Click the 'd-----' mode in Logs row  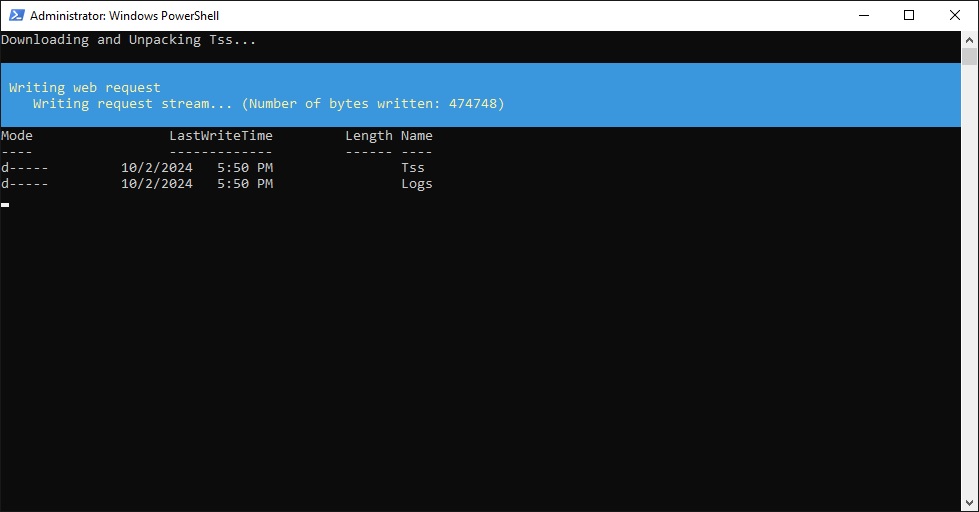[24, 184]
